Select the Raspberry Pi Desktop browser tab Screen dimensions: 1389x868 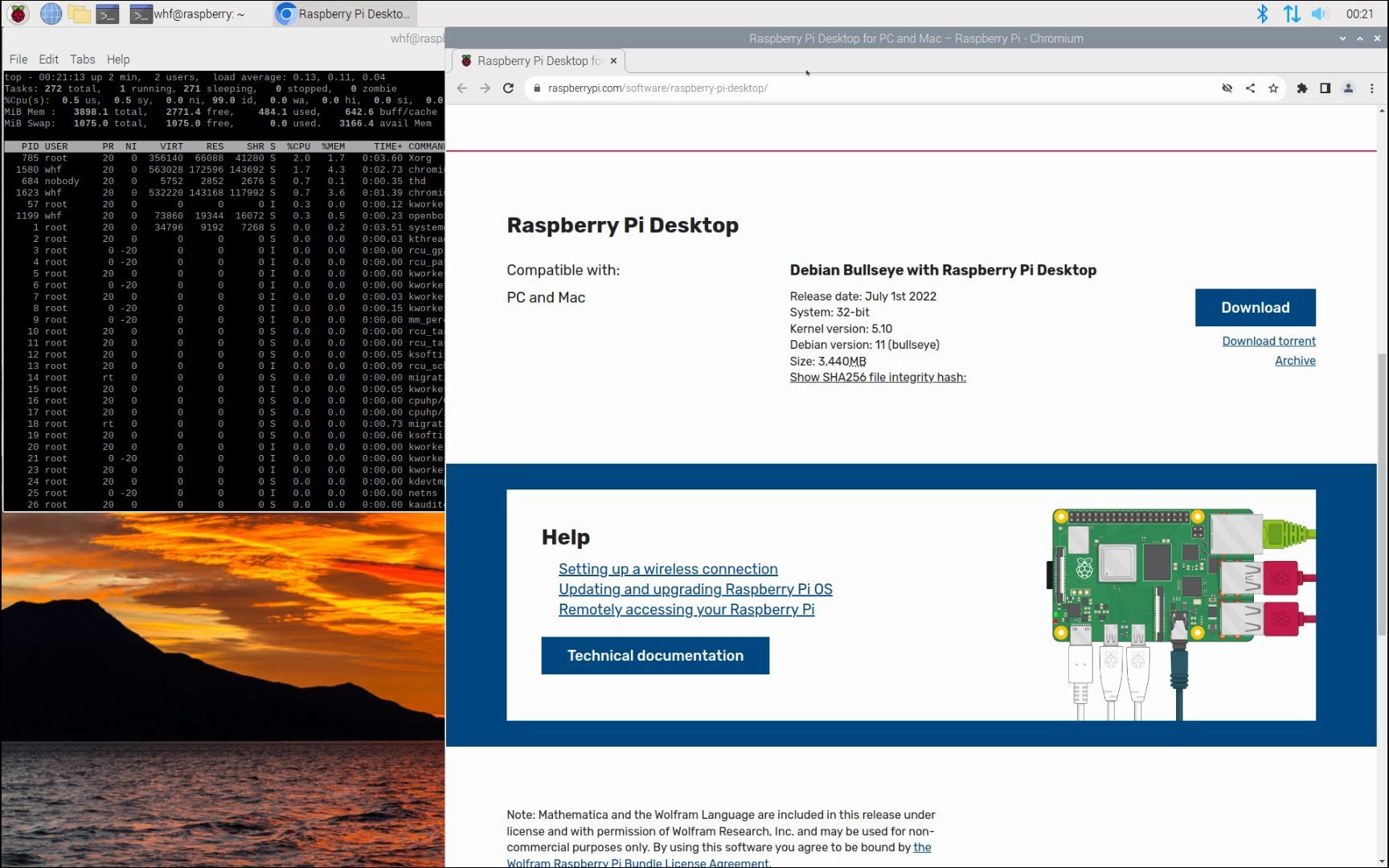[x=539, y=61]
